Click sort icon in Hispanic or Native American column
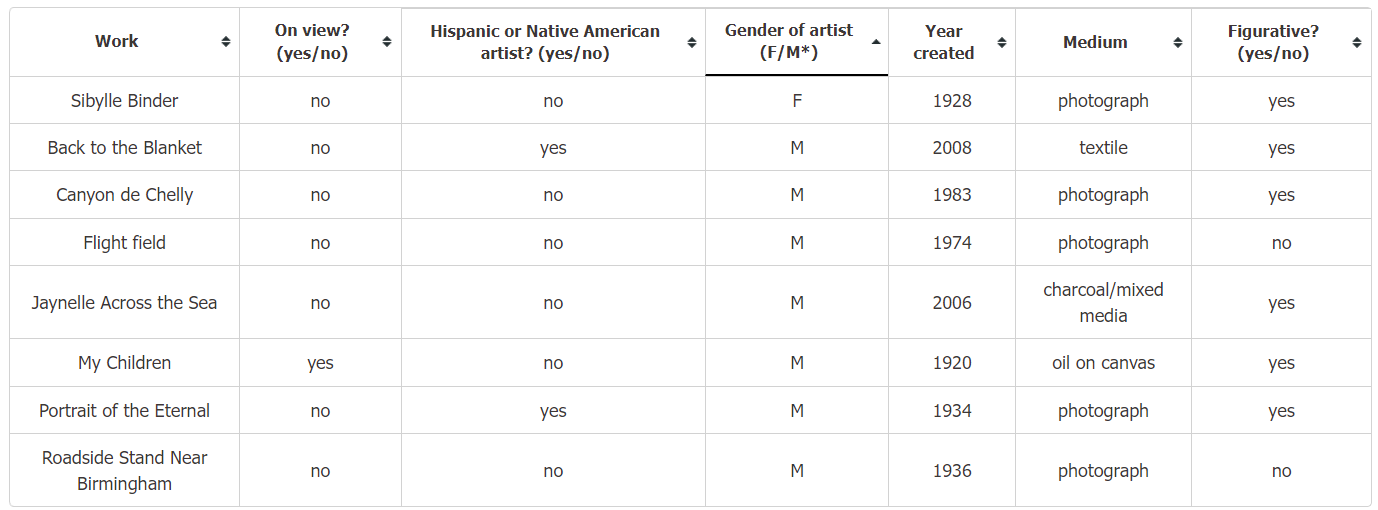The image size is (1378, 510). point(692,42)
